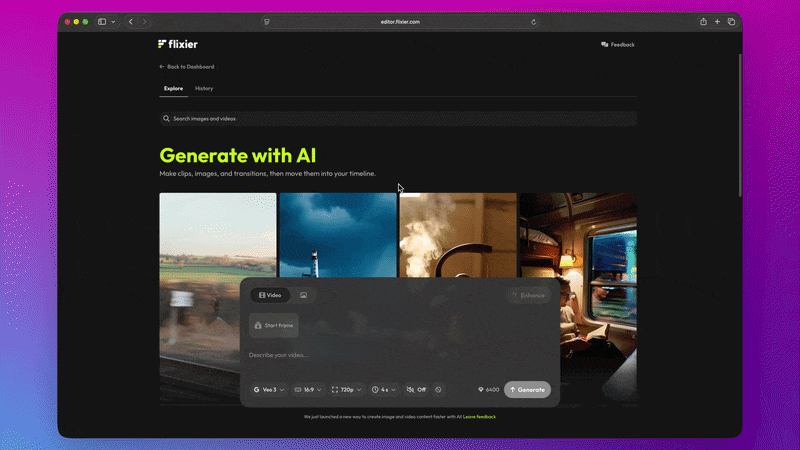Select the Video mode toggle
Screen dimensions: 800x450
pos(270,295)
